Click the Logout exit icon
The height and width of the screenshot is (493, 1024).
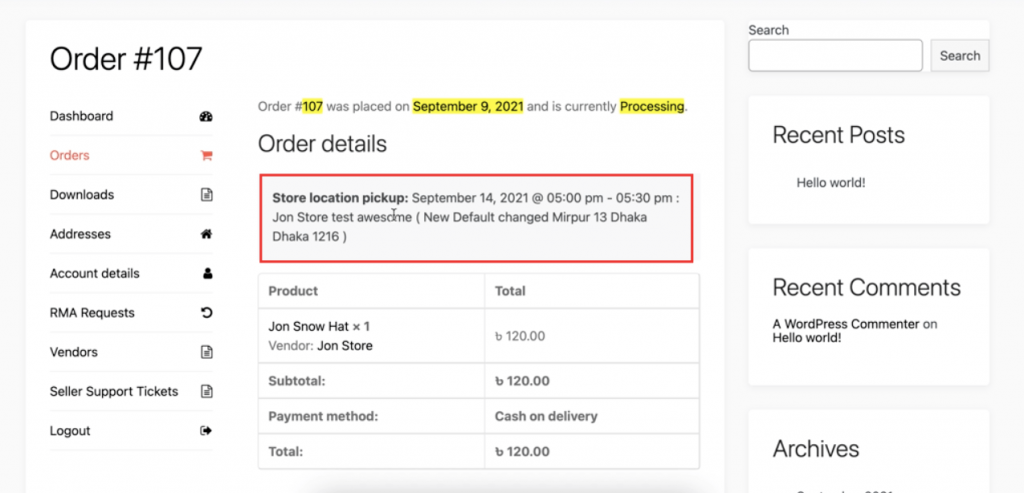click(x=206, y=431)
